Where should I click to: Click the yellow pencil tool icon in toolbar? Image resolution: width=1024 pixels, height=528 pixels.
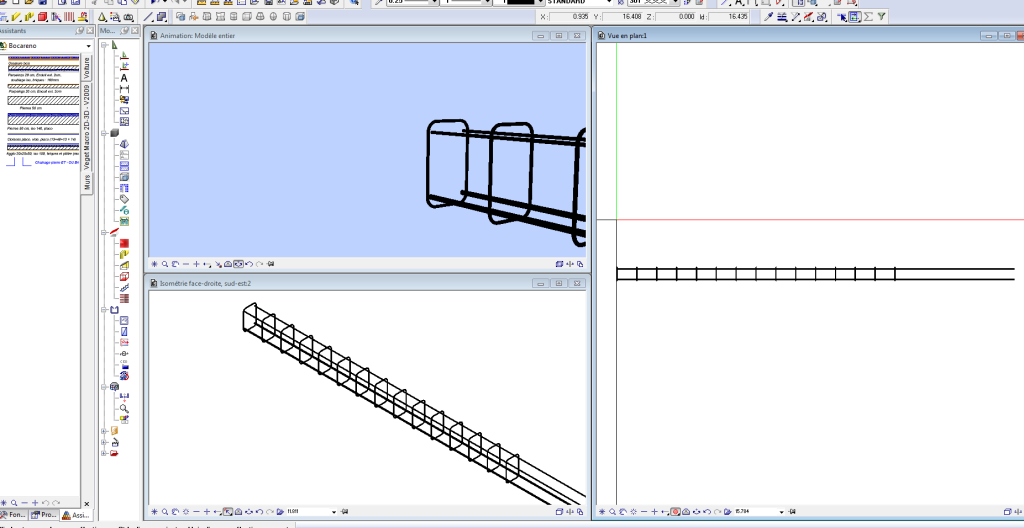click(18, 16)
